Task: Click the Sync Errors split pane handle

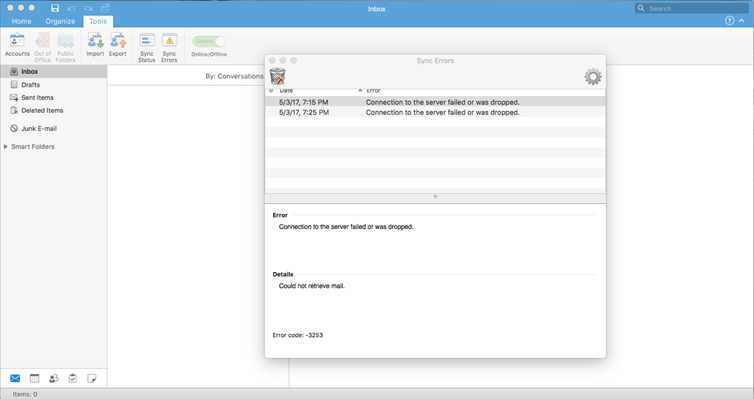Action: [435, 197]
